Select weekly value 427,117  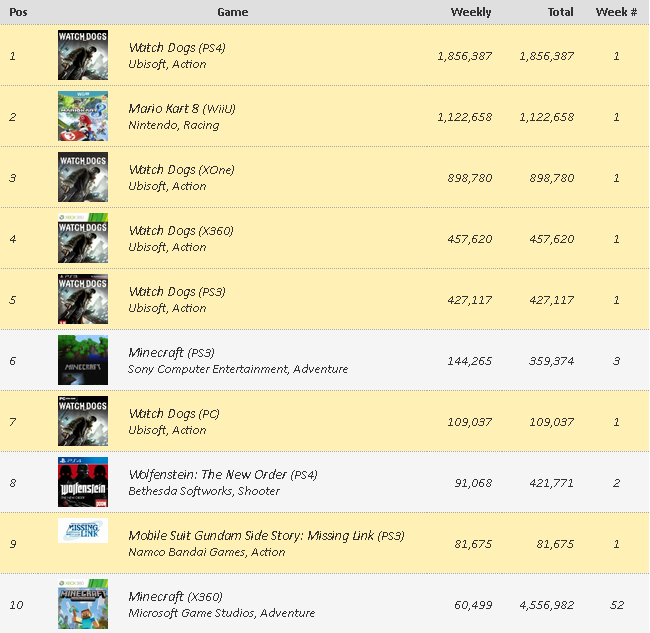[x=470, y=300]
